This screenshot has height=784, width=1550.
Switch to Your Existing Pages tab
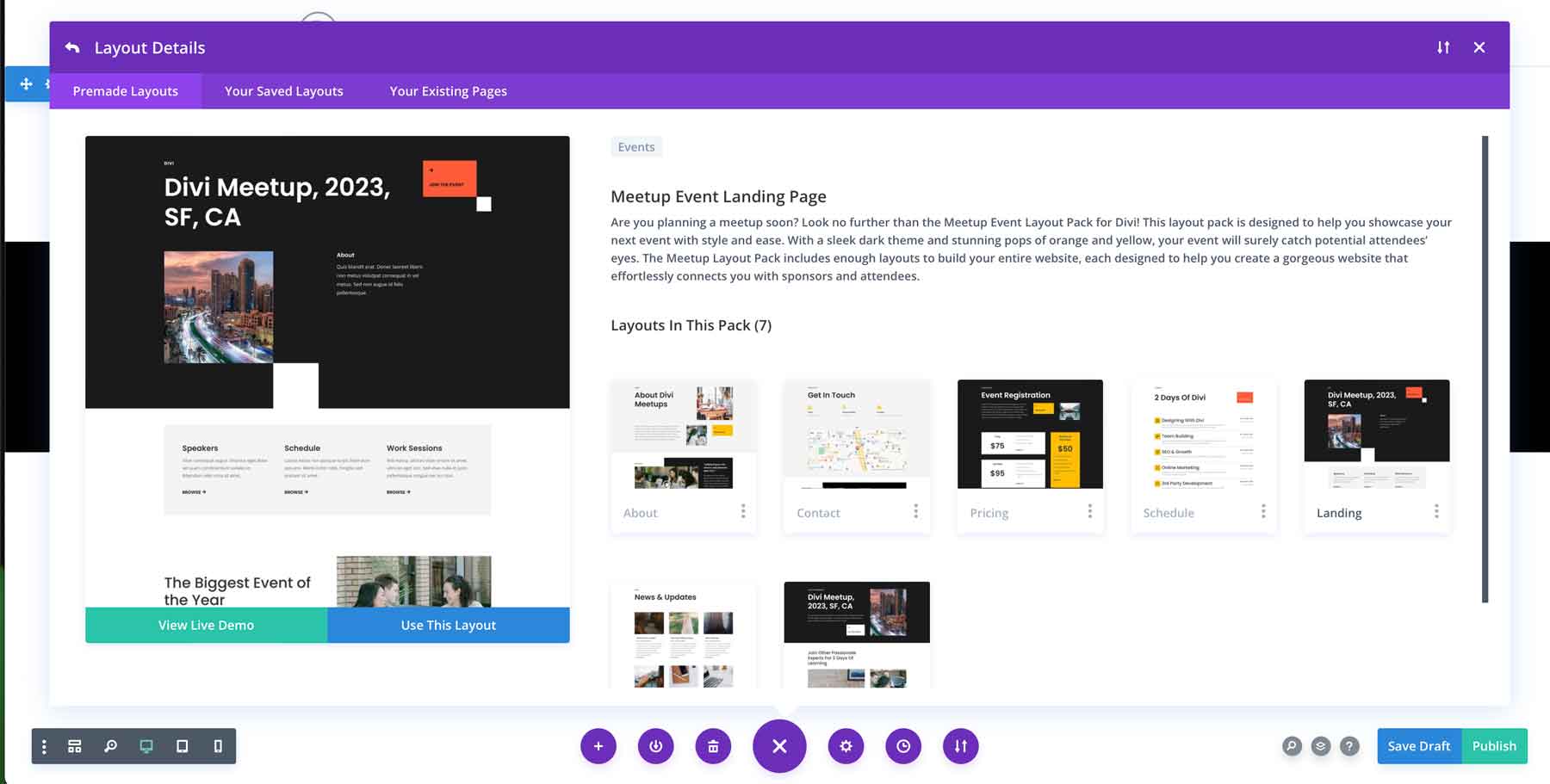(448, 90)
